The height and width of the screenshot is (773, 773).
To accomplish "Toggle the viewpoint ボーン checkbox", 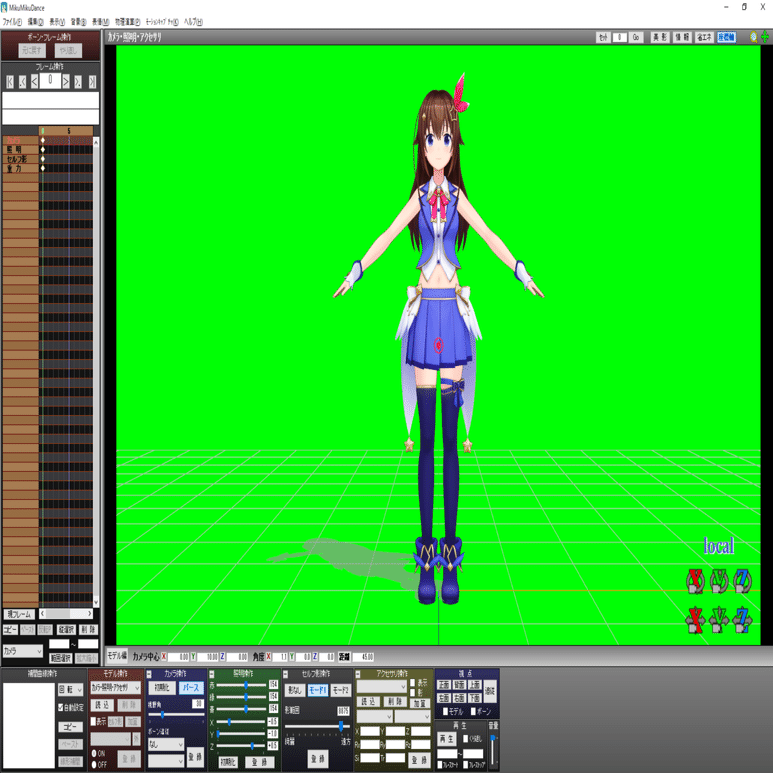I will pos(473,711).
